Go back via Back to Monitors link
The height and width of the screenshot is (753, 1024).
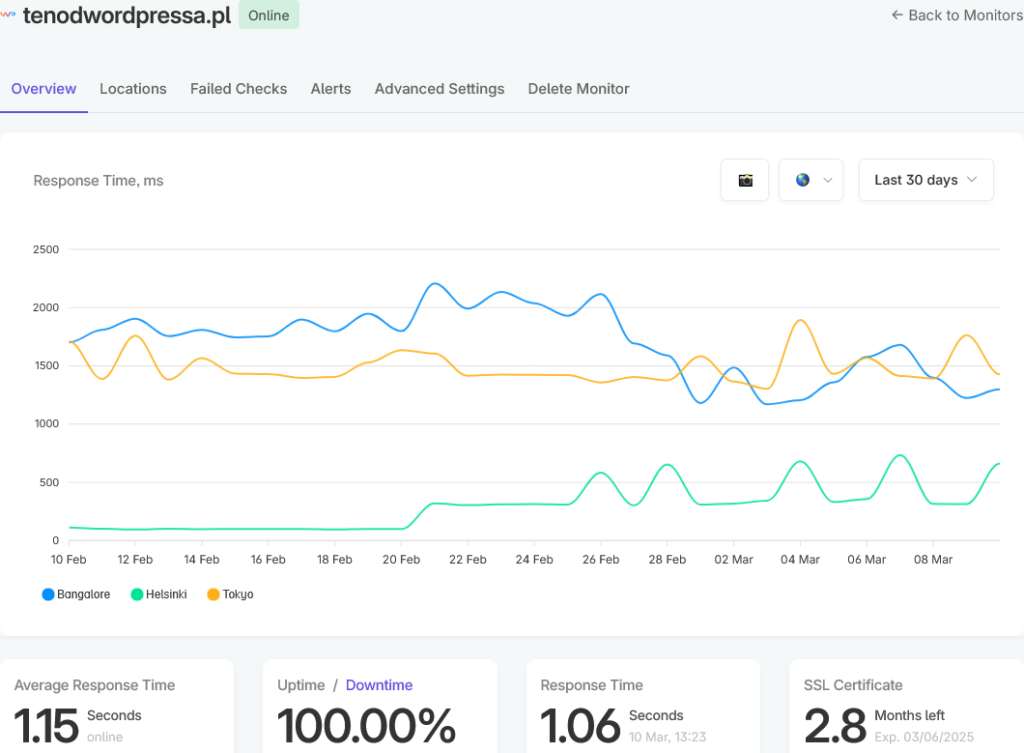(x=957, y=15)
